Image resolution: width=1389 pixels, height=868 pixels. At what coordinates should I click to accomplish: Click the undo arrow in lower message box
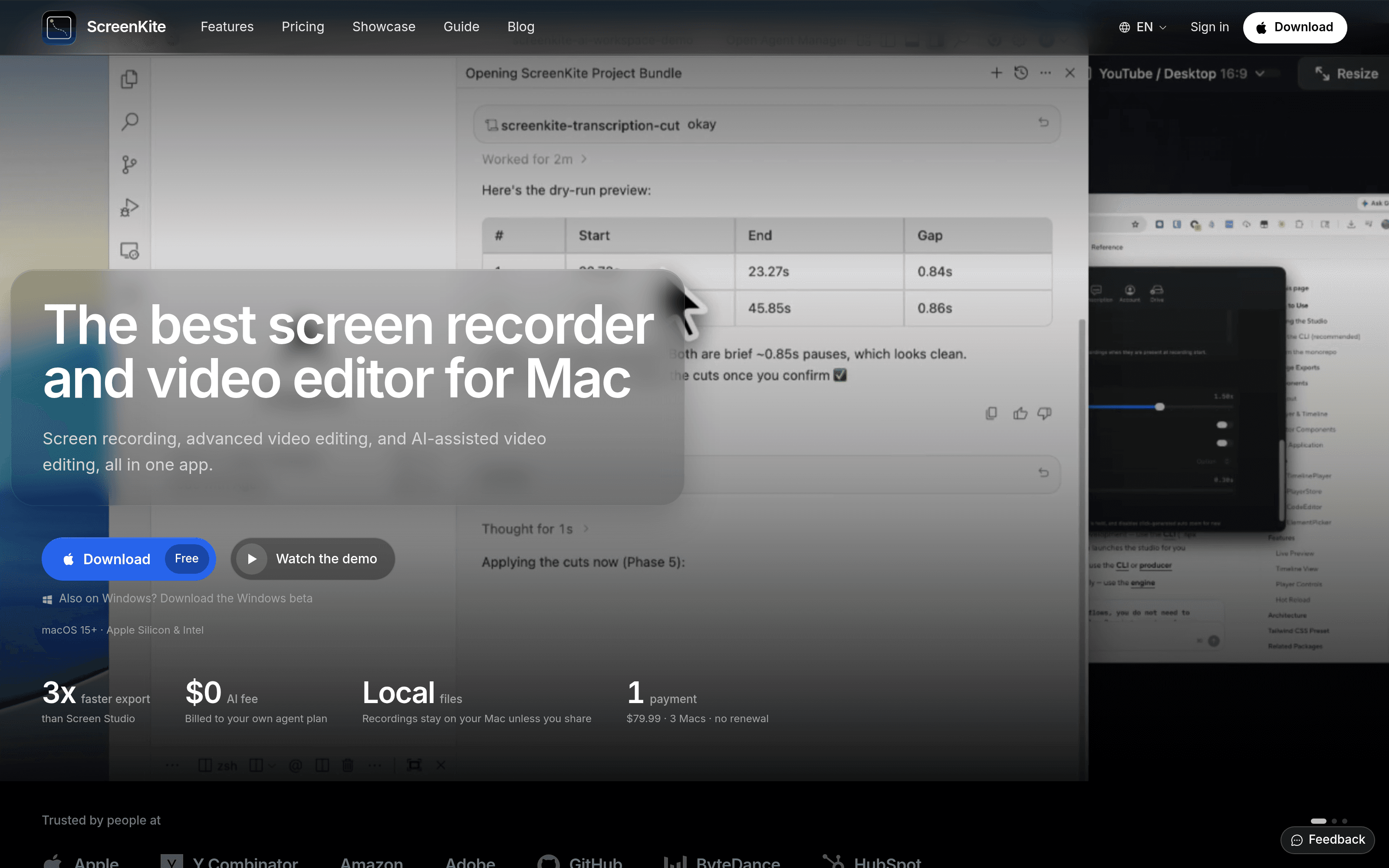(1043, 473)
